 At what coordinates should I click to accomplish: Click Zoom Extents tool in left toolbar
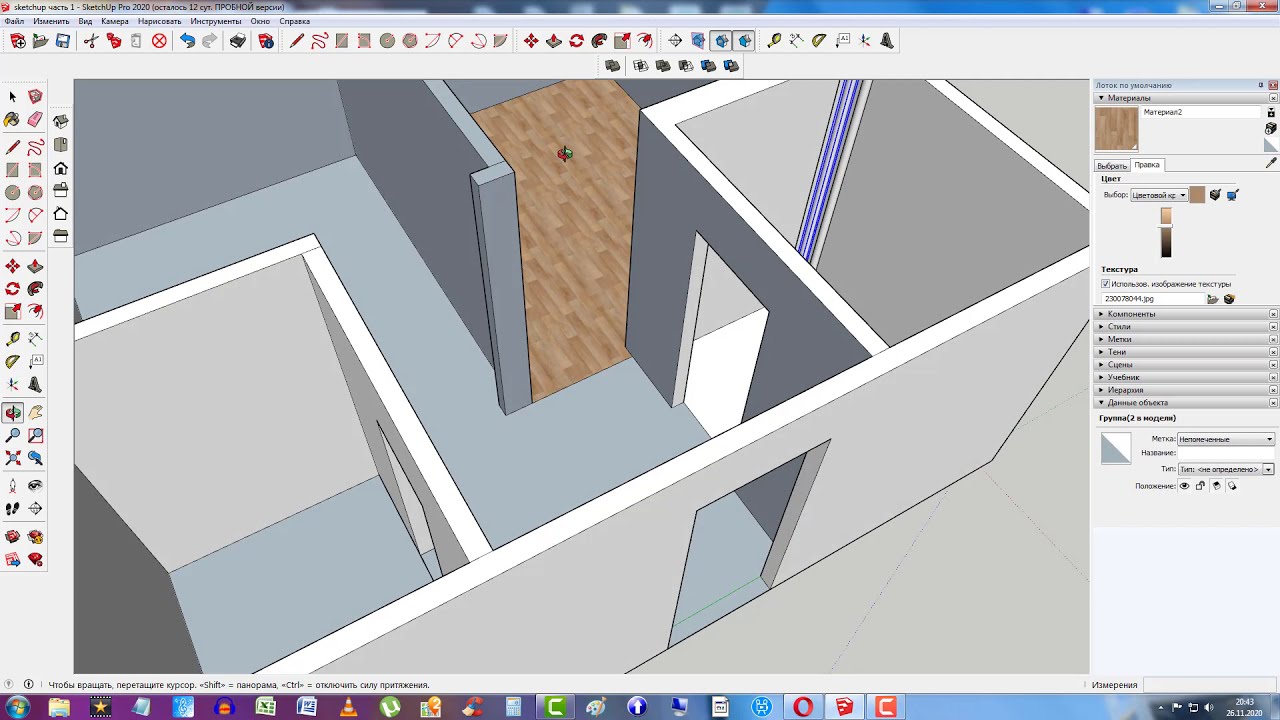click(12, 459)
